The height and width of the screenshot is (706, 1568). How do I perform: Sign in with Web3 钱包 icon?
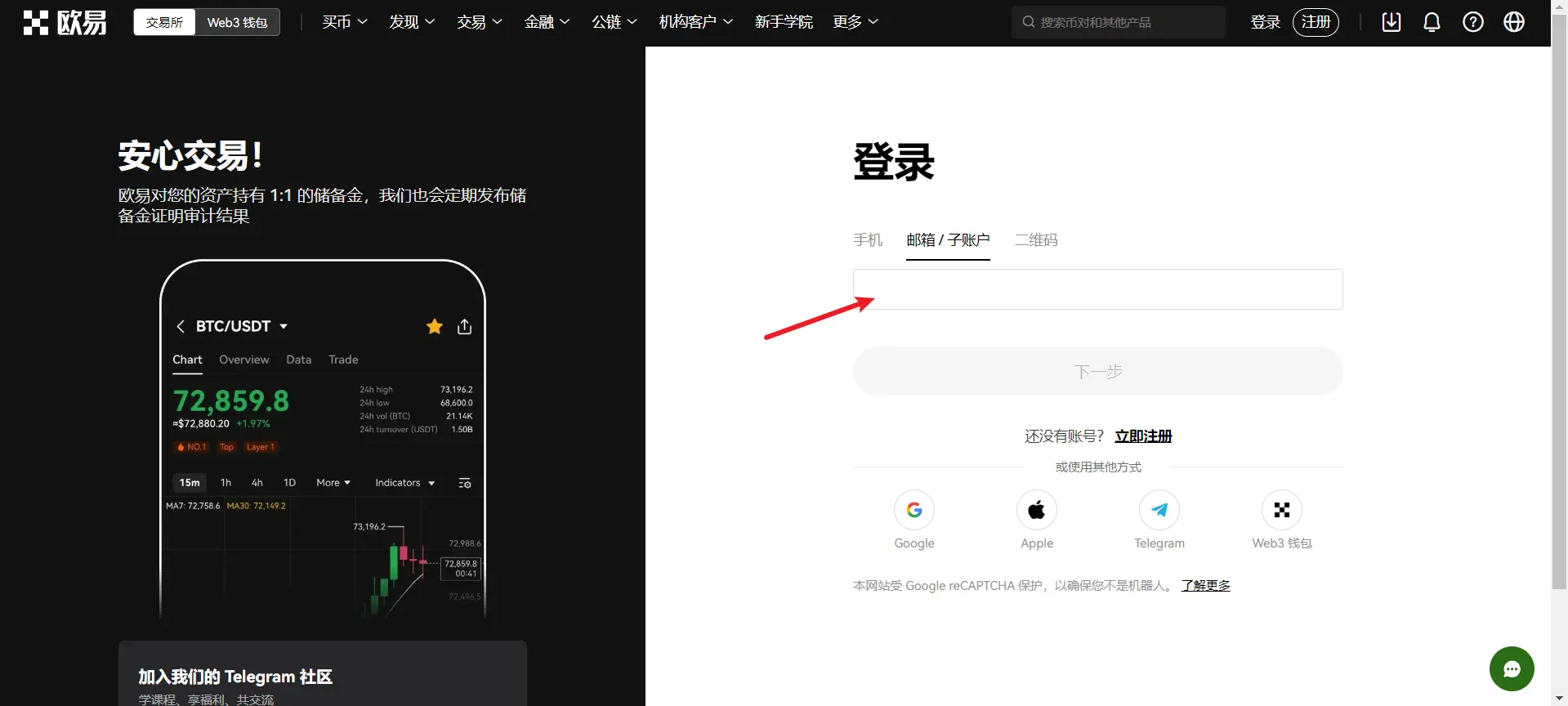[x=1282, y=510]
